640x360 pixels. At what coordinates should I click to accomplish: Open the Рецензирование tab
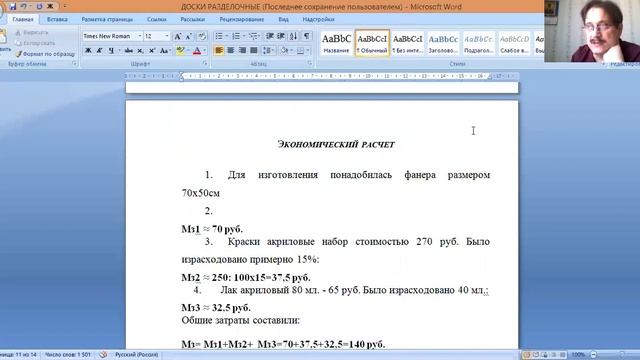pos(242,19)
